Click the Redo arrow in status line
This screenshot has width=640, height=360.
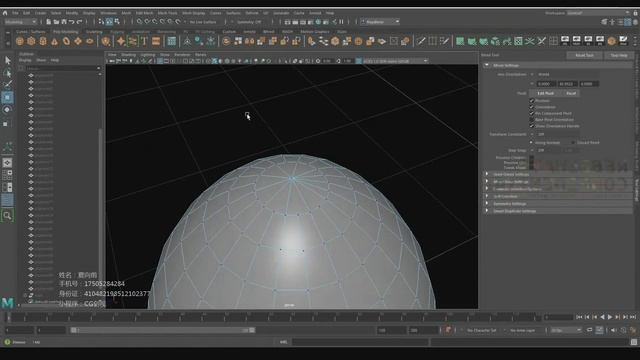point(80,22)
